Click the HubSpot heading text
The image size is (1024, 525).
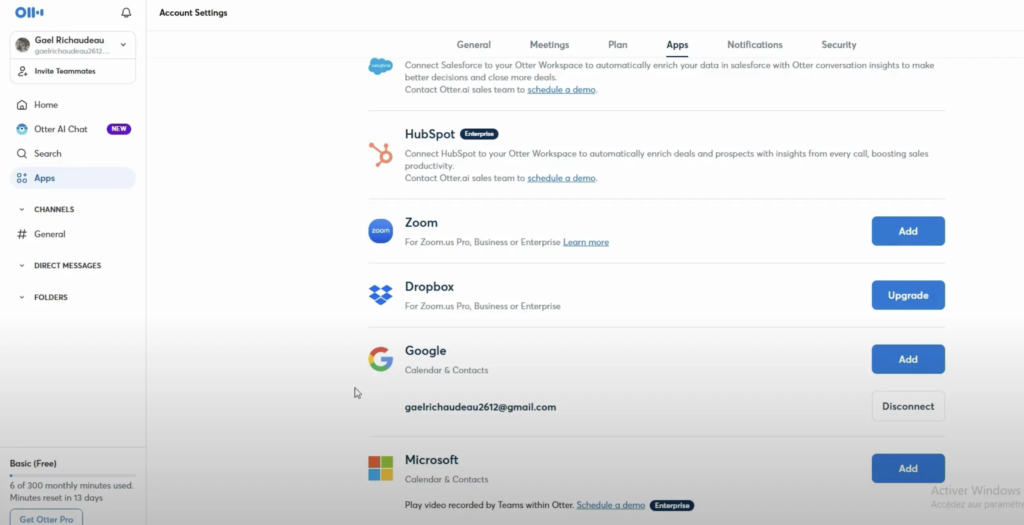(430, 134)
